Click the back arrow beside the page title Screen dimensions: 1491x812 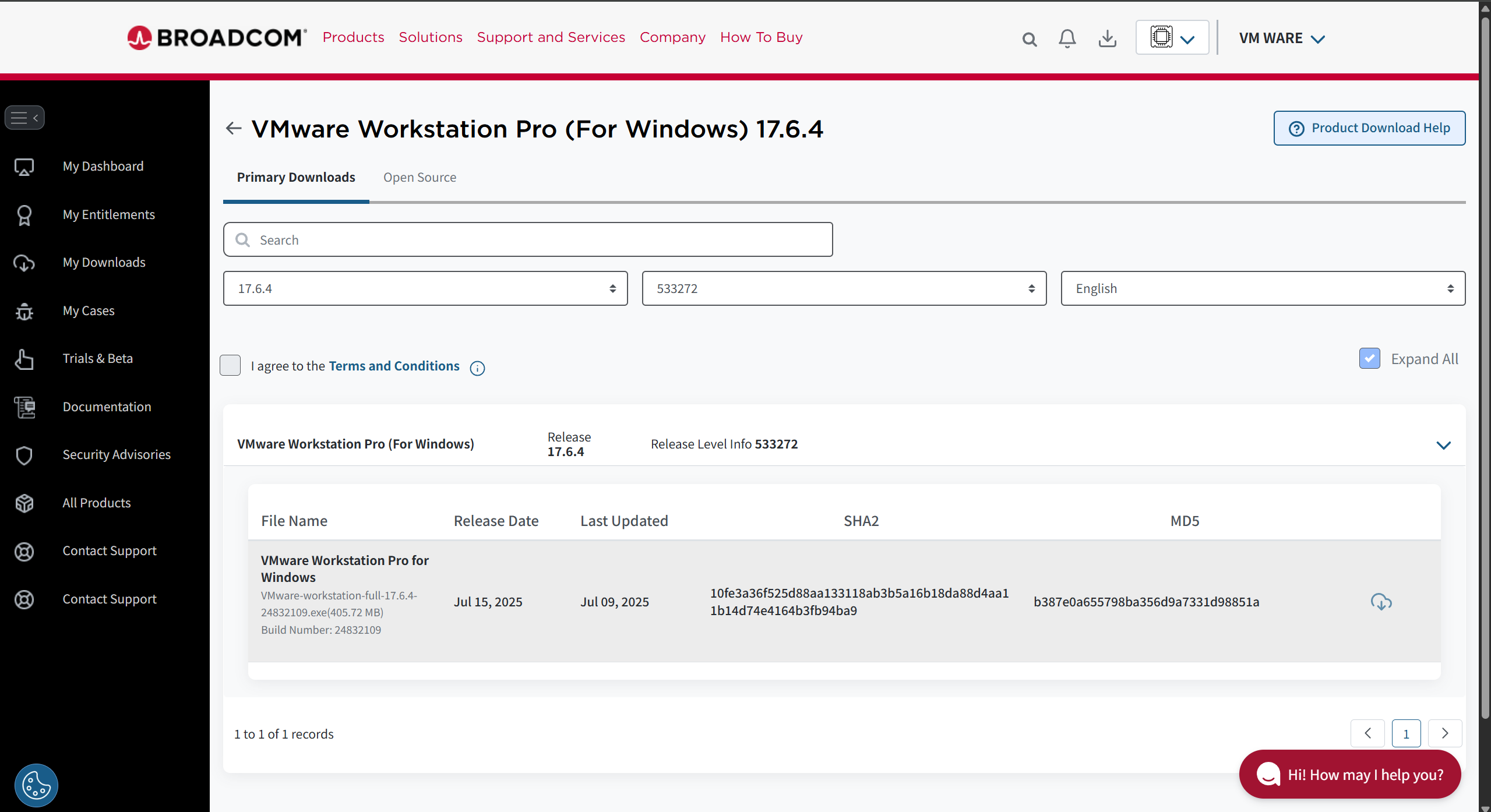click(233, 128)
